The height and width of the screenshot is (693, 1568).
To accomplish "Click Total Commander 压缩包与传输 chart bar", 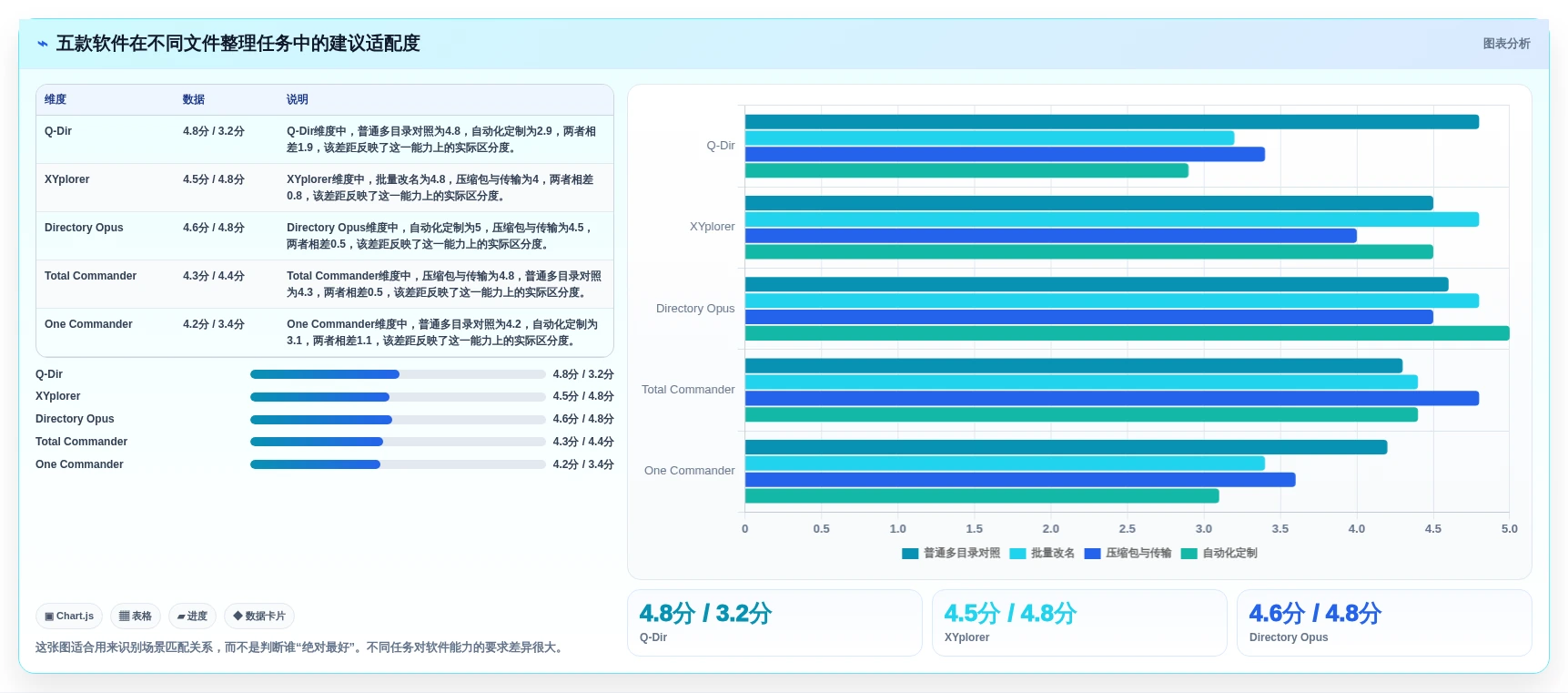I will (1112, 398).
